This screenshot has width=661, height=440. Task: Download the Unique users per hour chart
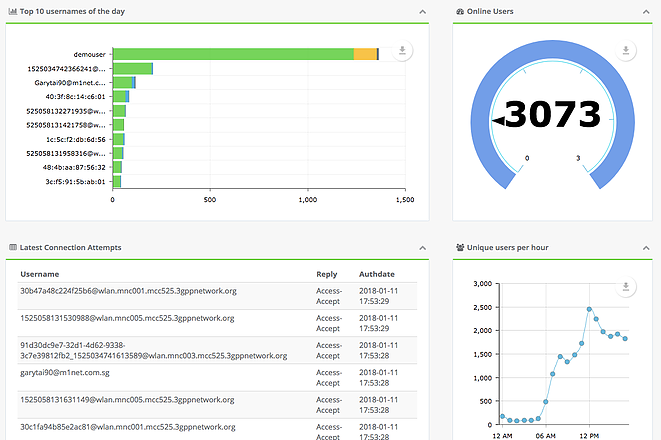tap(625, 288)
